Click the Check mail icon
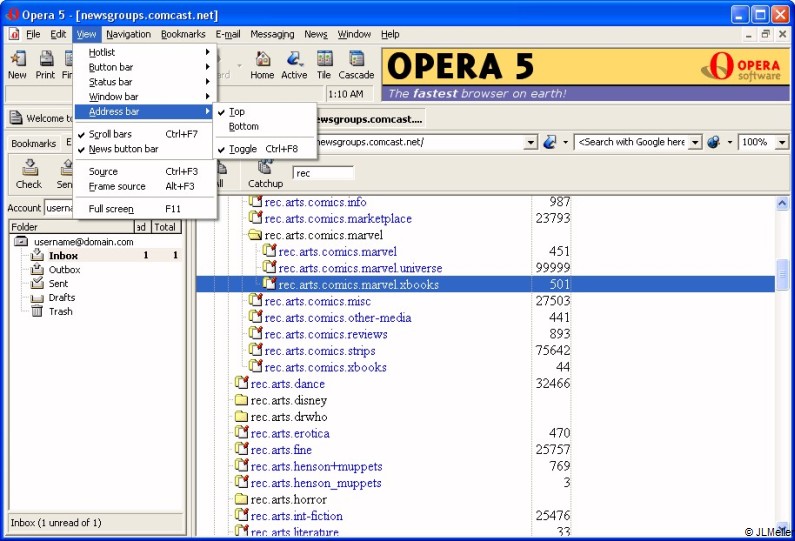 [29, 167]
